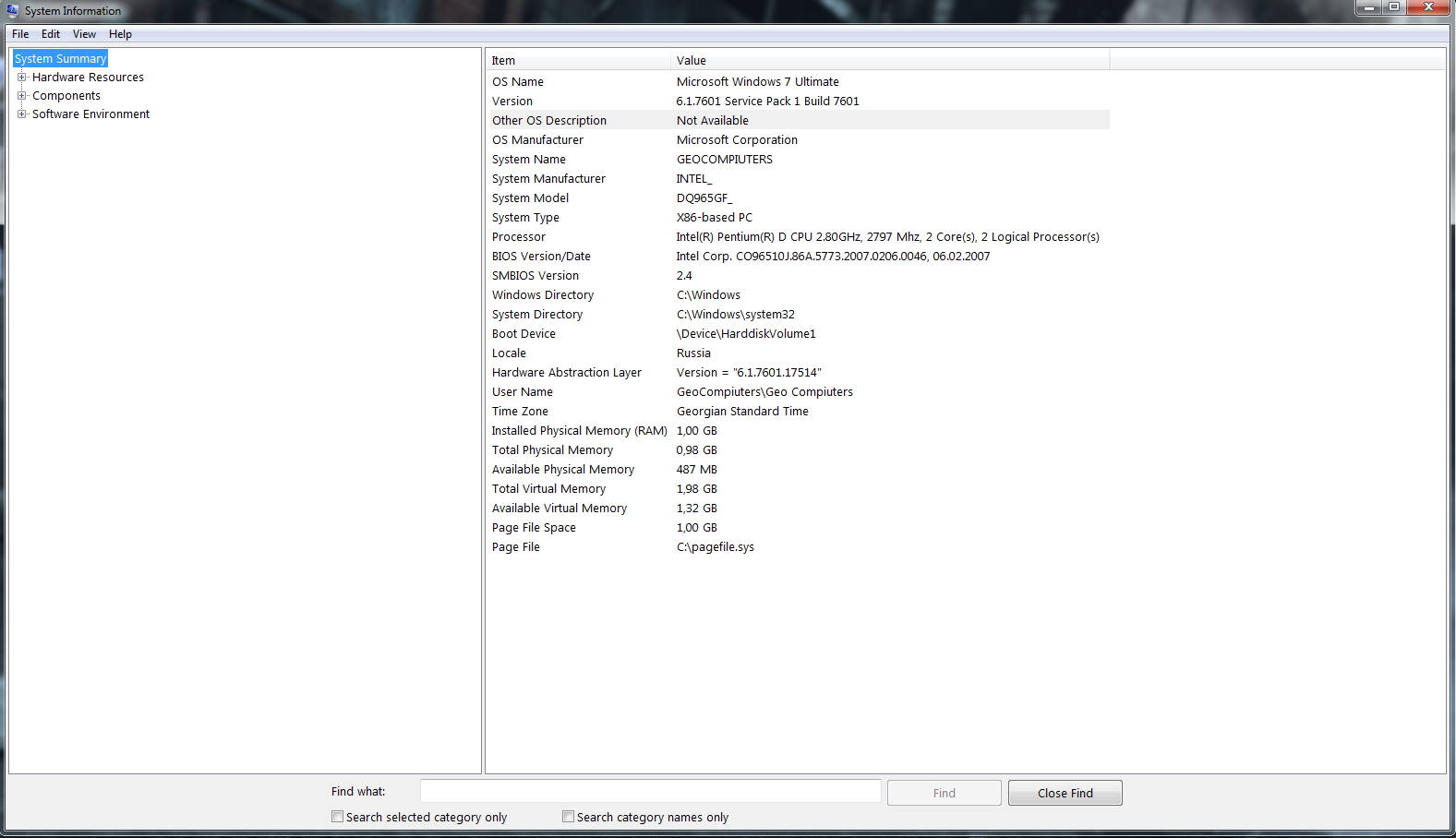
Task: Expand the Components node
Action: tap(22, 96)
